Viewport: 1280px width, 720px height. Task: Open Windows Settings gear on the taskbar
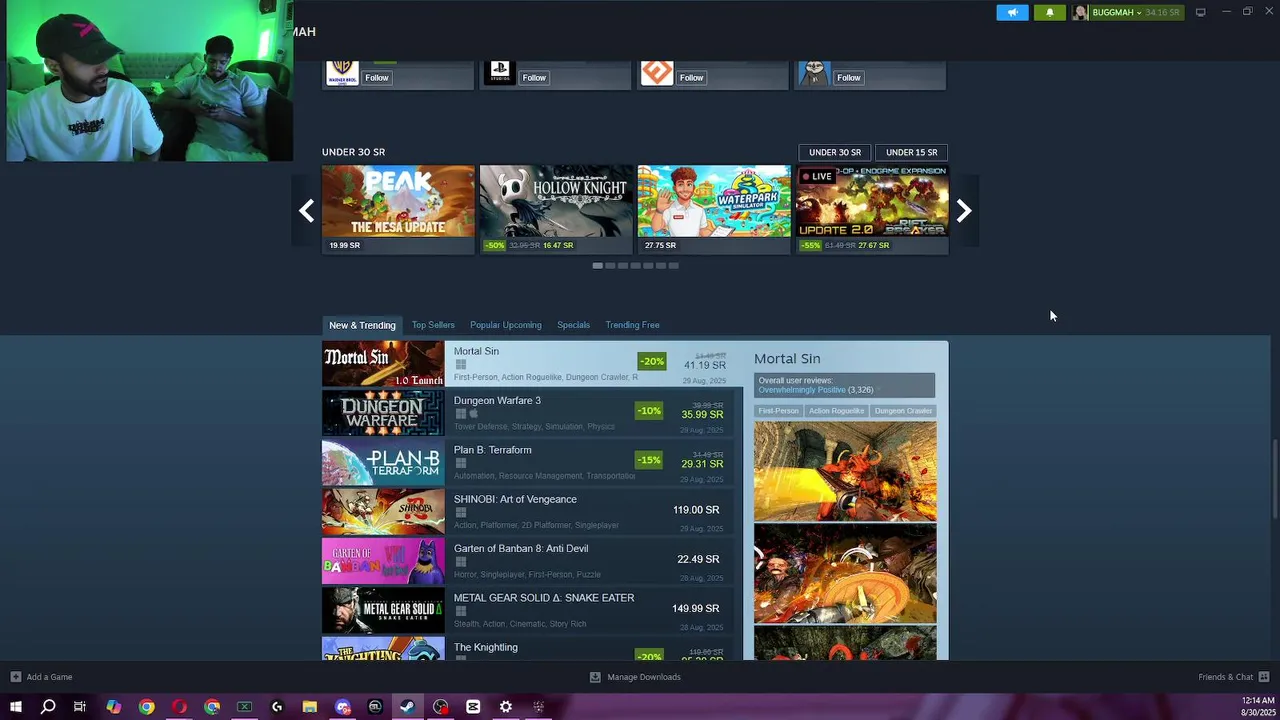point(506,707)
